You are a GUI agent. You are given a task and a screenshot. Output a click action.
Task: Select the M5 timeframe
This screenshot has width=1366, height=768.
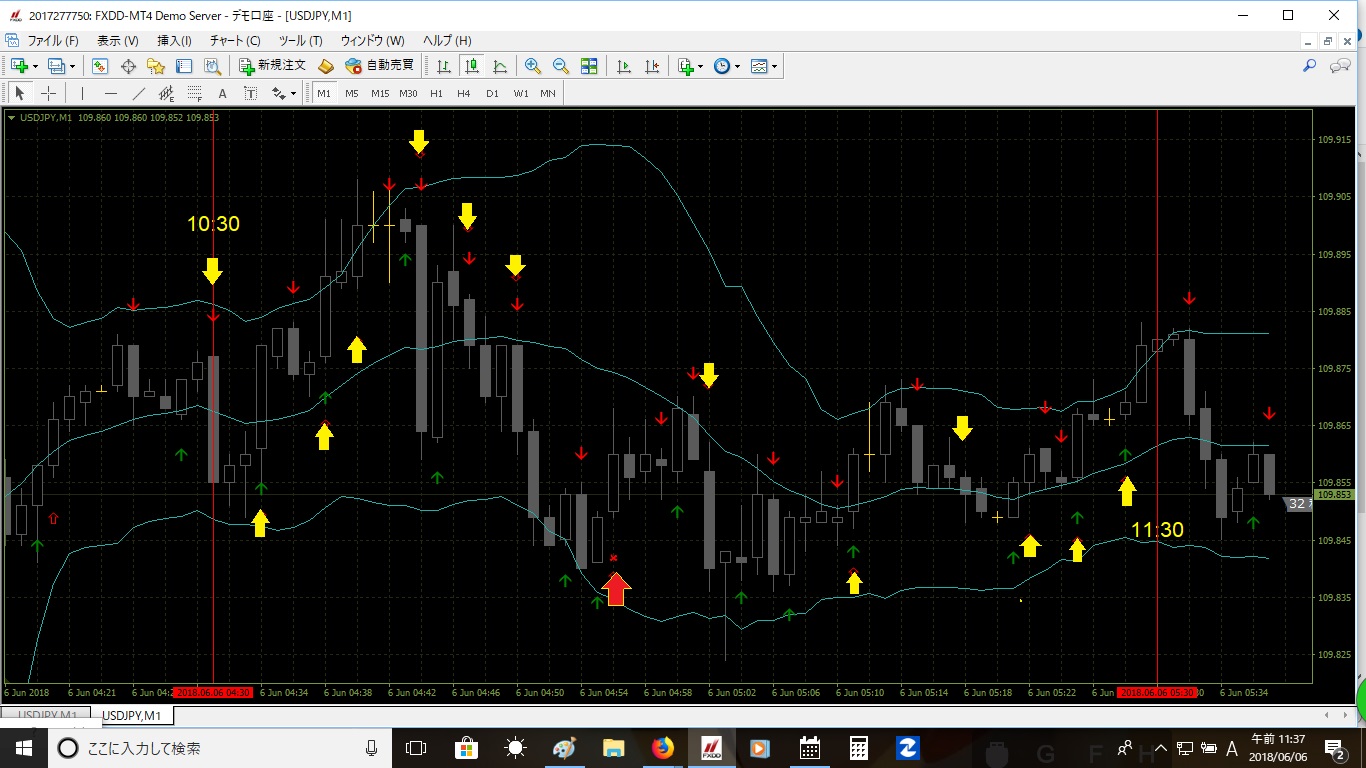[x=352, y=93]
